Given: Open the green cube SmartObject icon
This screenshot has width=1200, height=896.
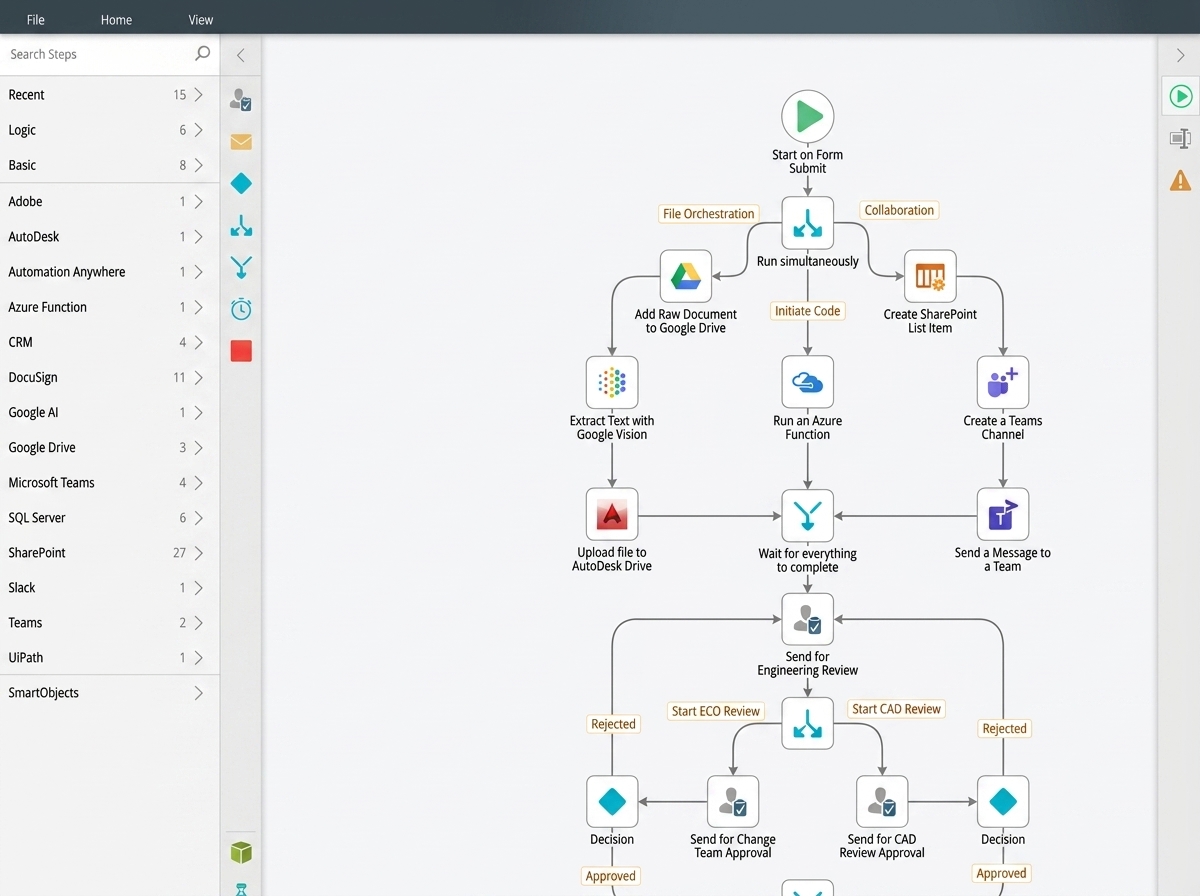Looking at the screenshot, I should [241, 852].
